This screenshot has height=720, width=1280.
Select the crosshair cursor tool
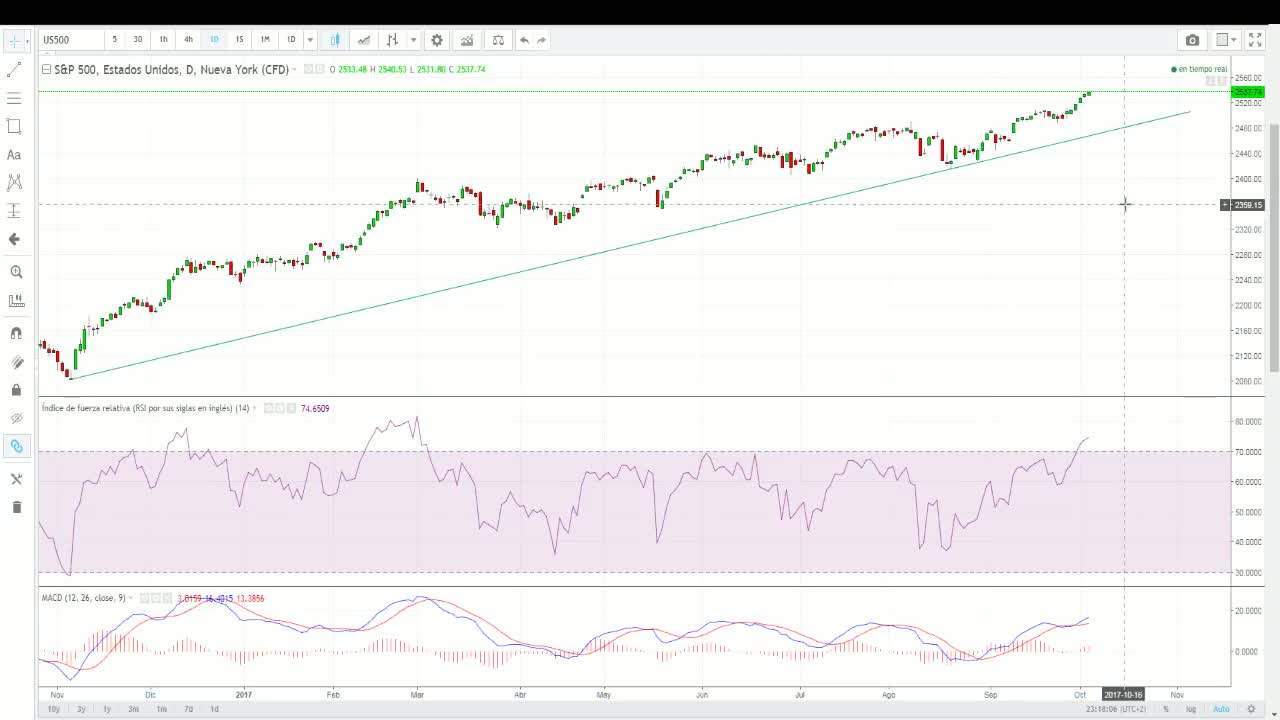click(14, 41)
